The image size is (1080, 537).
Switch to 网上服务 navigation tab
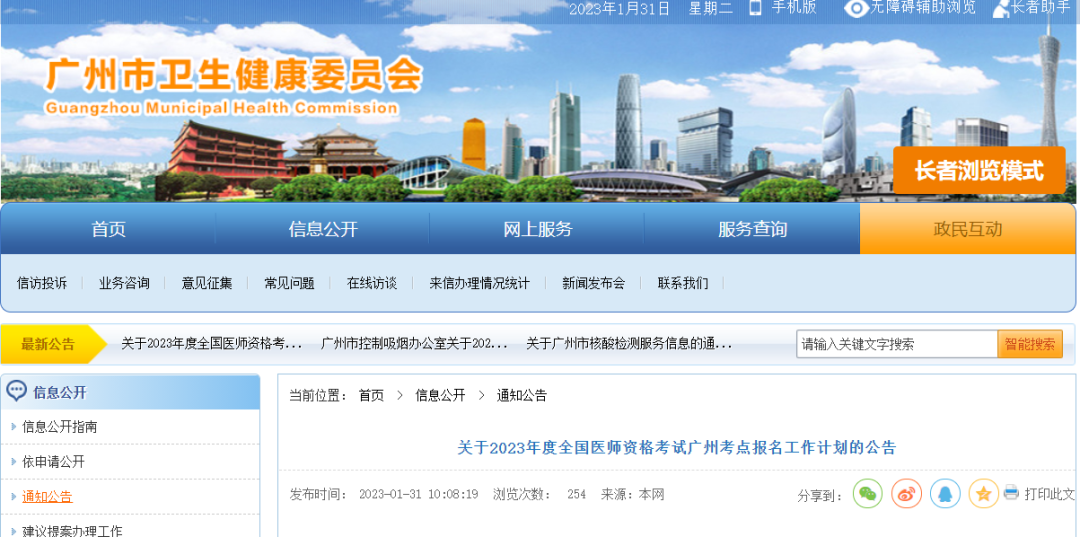point(537,229)
